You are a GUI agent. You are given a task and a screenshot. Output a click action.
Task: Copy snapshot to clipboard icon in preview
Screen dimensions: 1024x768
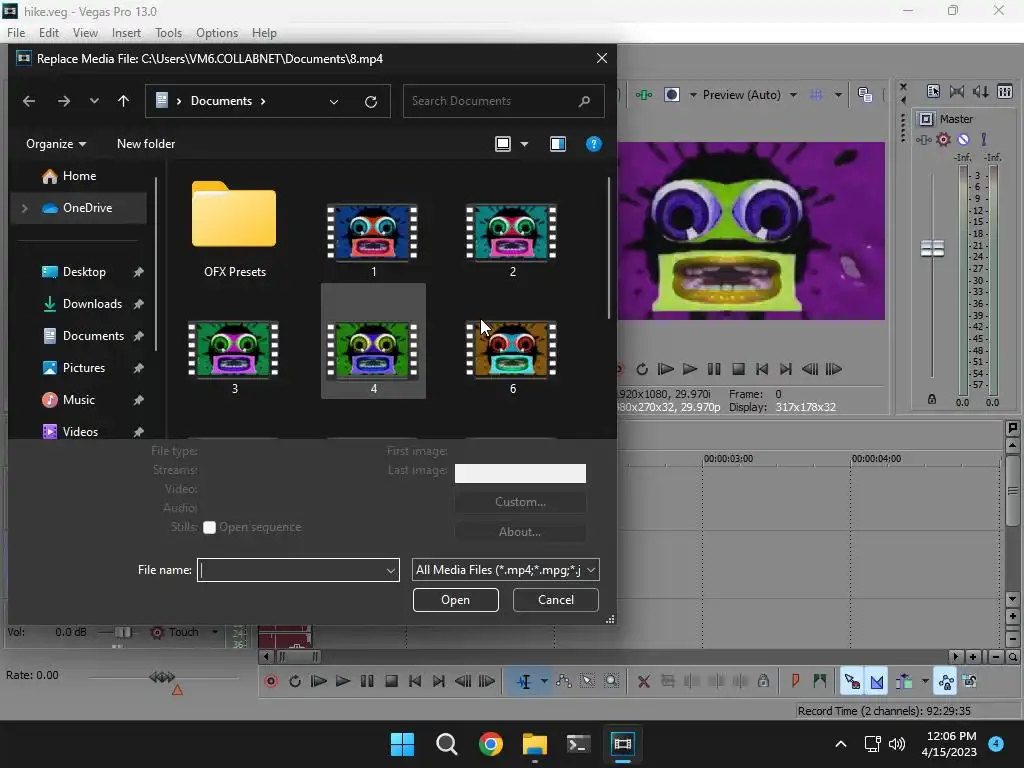click(x=865, y=95)
